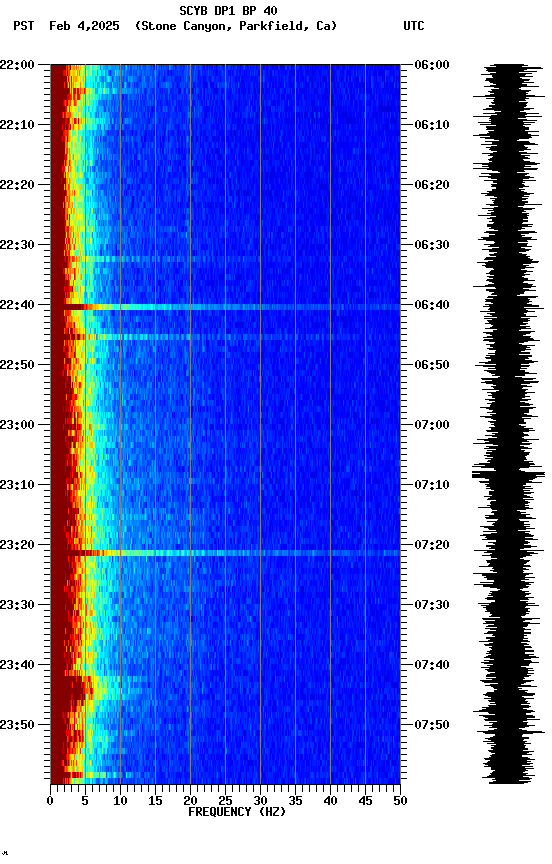Click the 06:20 UTC time label
Image resolution: width=552 pixels, height=864 pixels.
(432, 185)
